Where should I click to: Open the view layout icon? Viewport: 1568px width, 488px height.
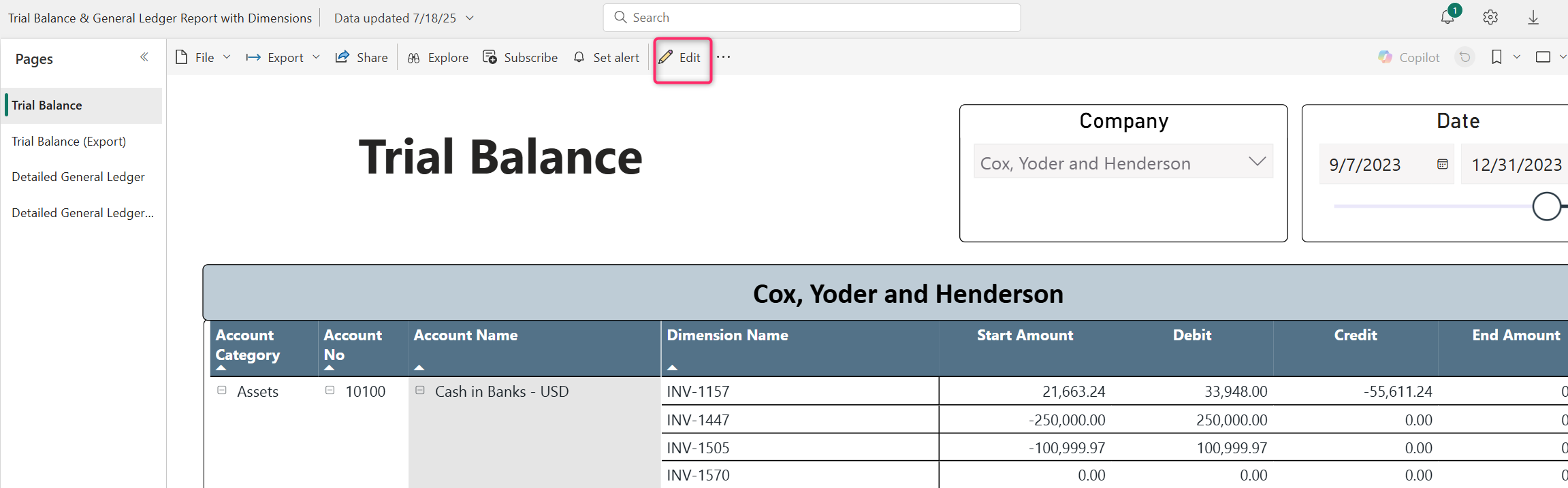(x=1543, y=57)
